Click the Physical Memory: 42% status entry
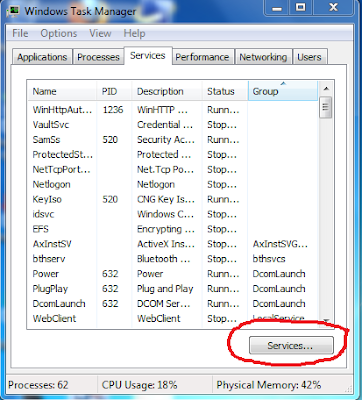This screenshot has height=400, width=362. 269,385
